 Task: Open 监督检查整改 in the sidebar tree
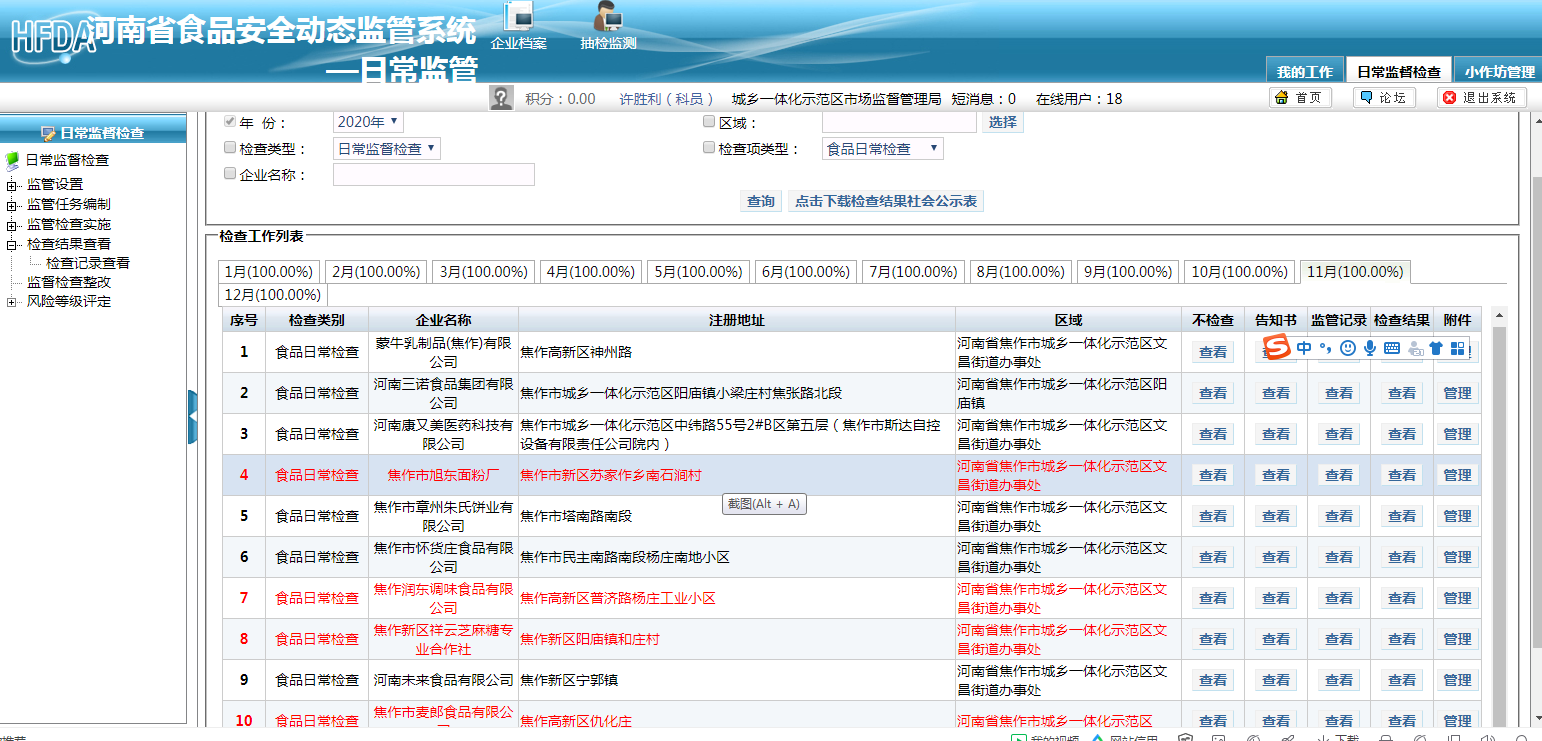tap(69, 282)
